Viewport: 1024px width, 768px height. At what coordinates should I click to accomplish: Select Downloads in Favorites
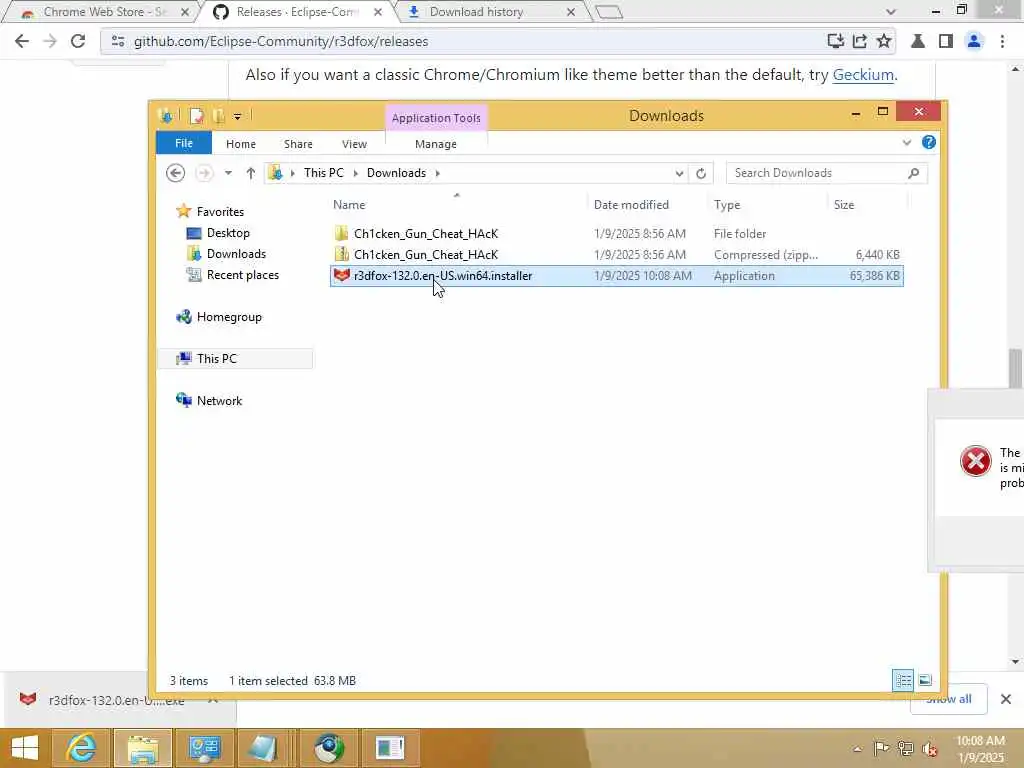pyautogui.click(x=236, y=253)
